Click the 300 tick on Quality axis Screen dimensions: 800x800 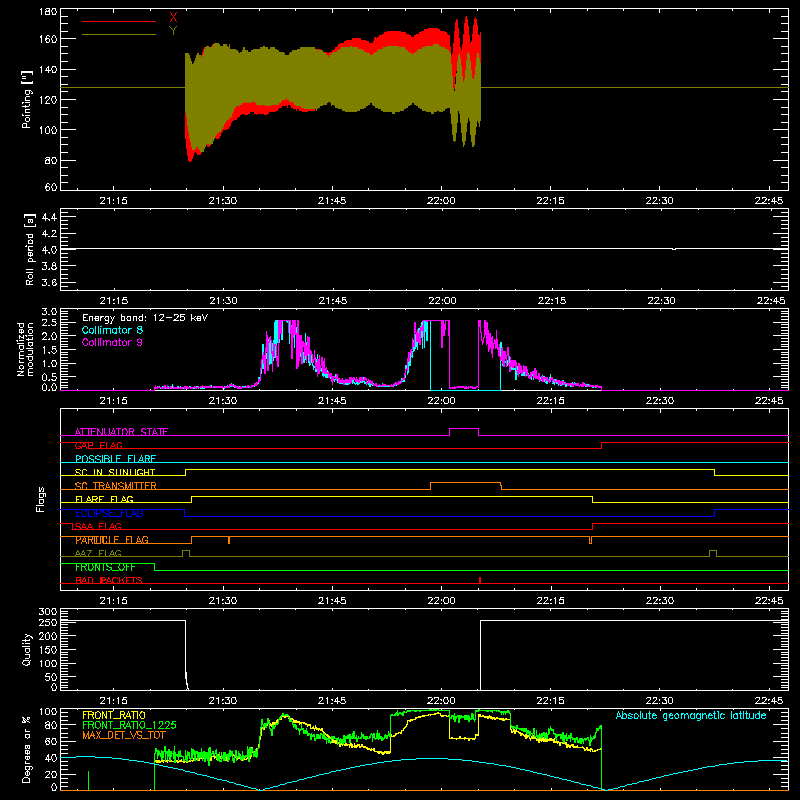[48, 612]
